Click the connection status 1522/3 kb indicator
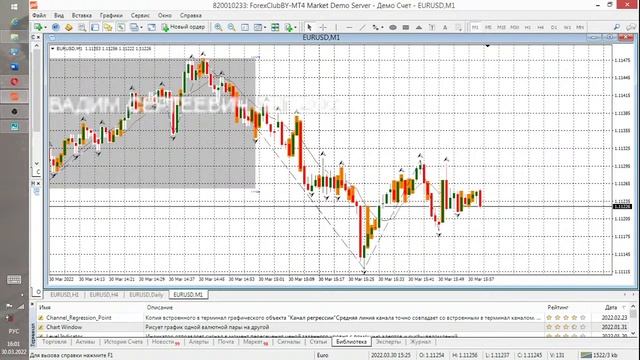640x360 pixels. click(x=600, y=355)
